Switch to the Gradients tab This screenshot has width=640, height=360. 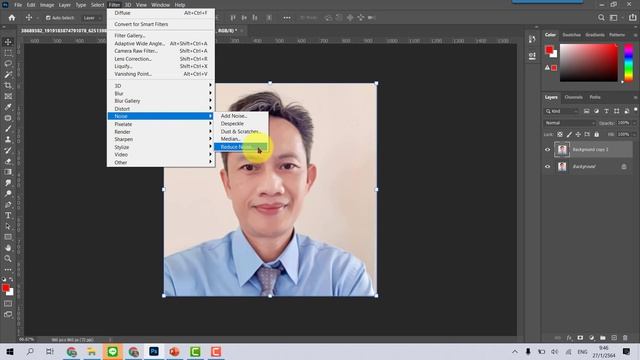coord(595,35)
